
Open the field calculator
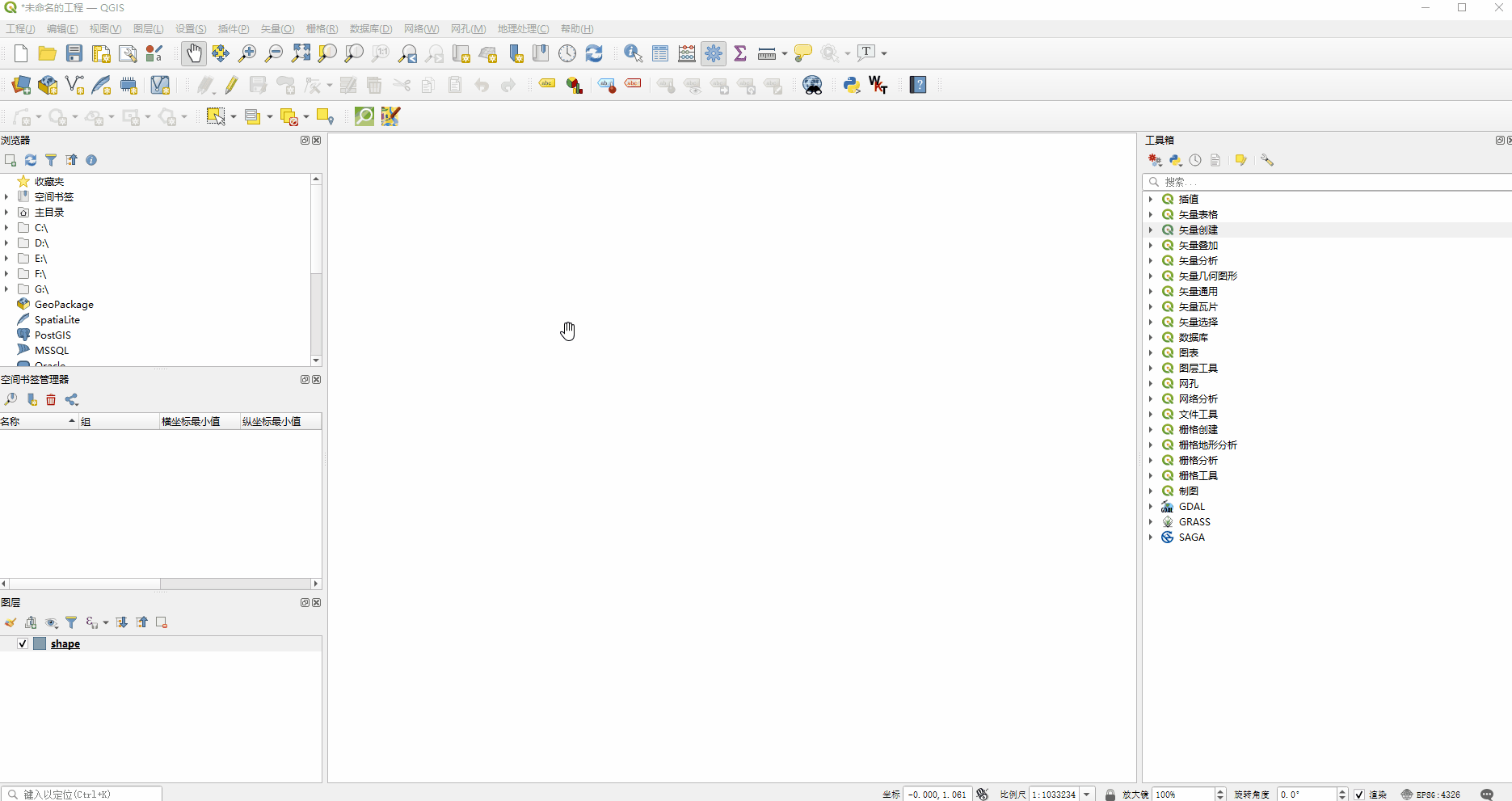(687, 53)
